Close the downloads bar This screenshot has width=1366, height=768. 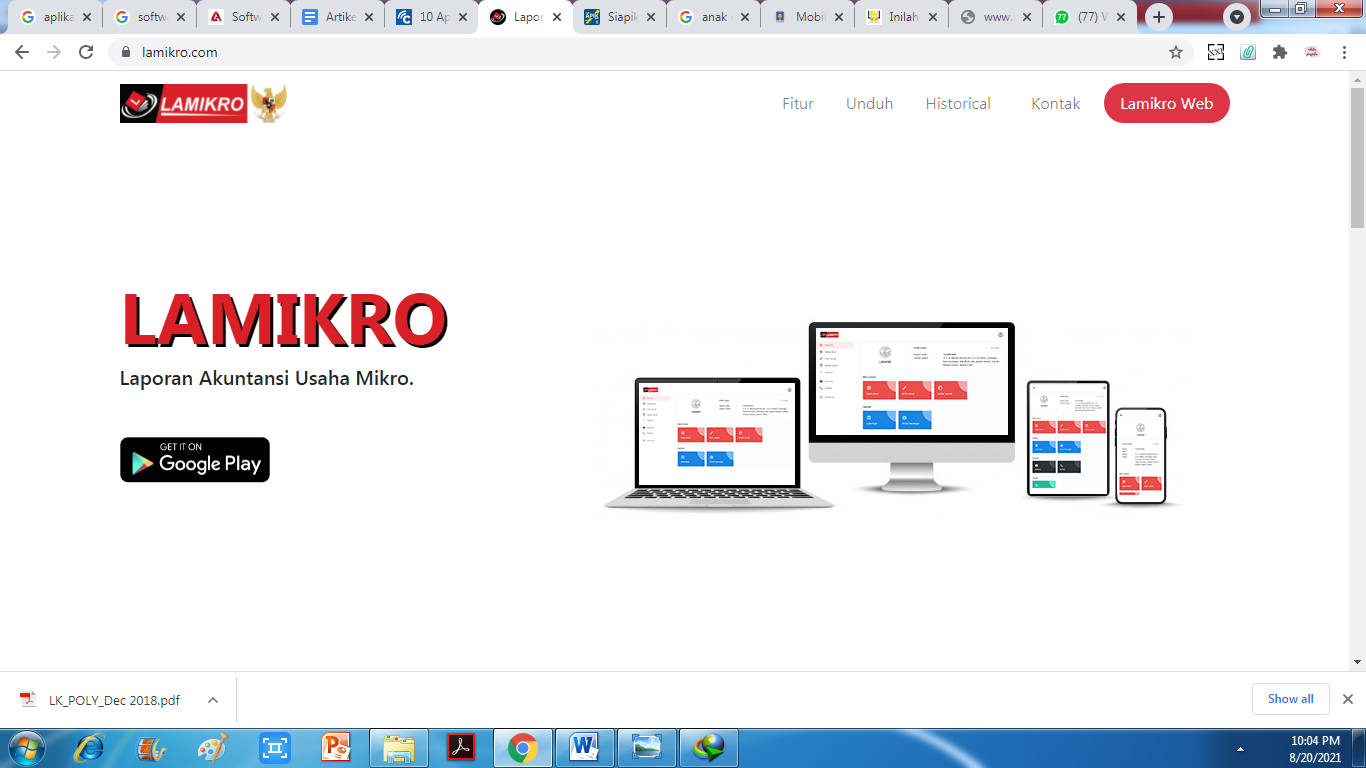1347,699
